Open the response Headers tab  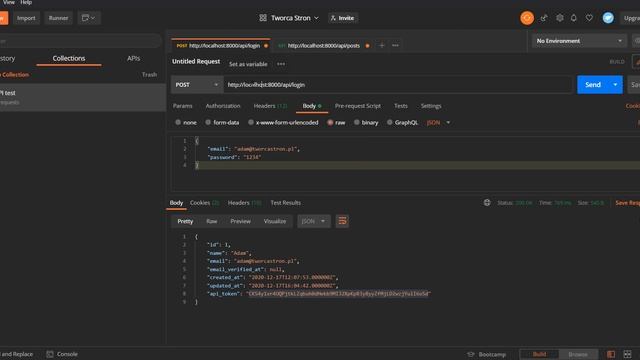tap(244, 202)
